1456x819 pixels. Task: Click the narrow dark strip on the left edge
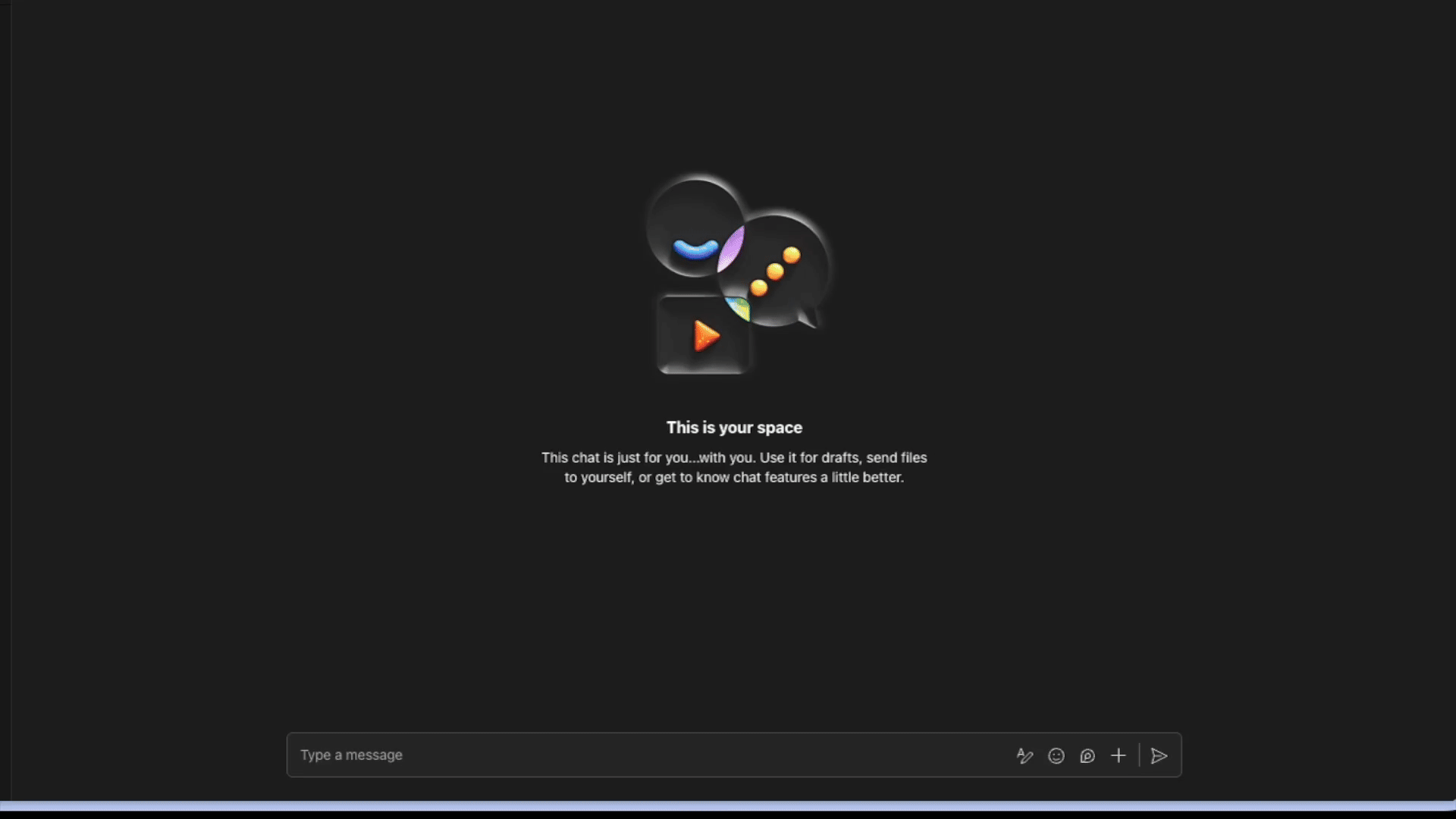coord(5,409)
